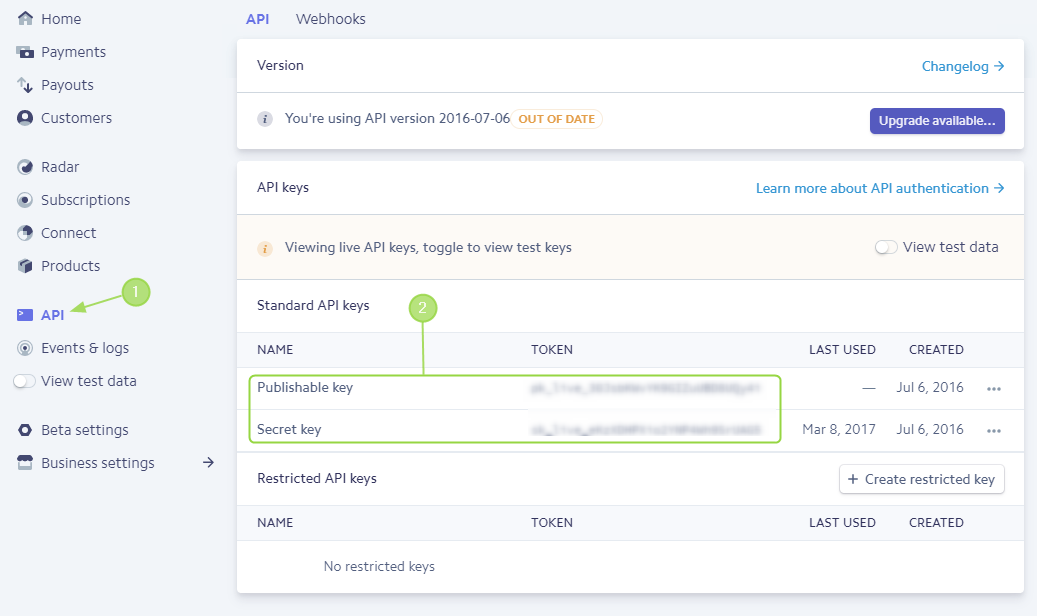Click Upgrade available button
The image size is (1037, 616).
coord(937,121)
